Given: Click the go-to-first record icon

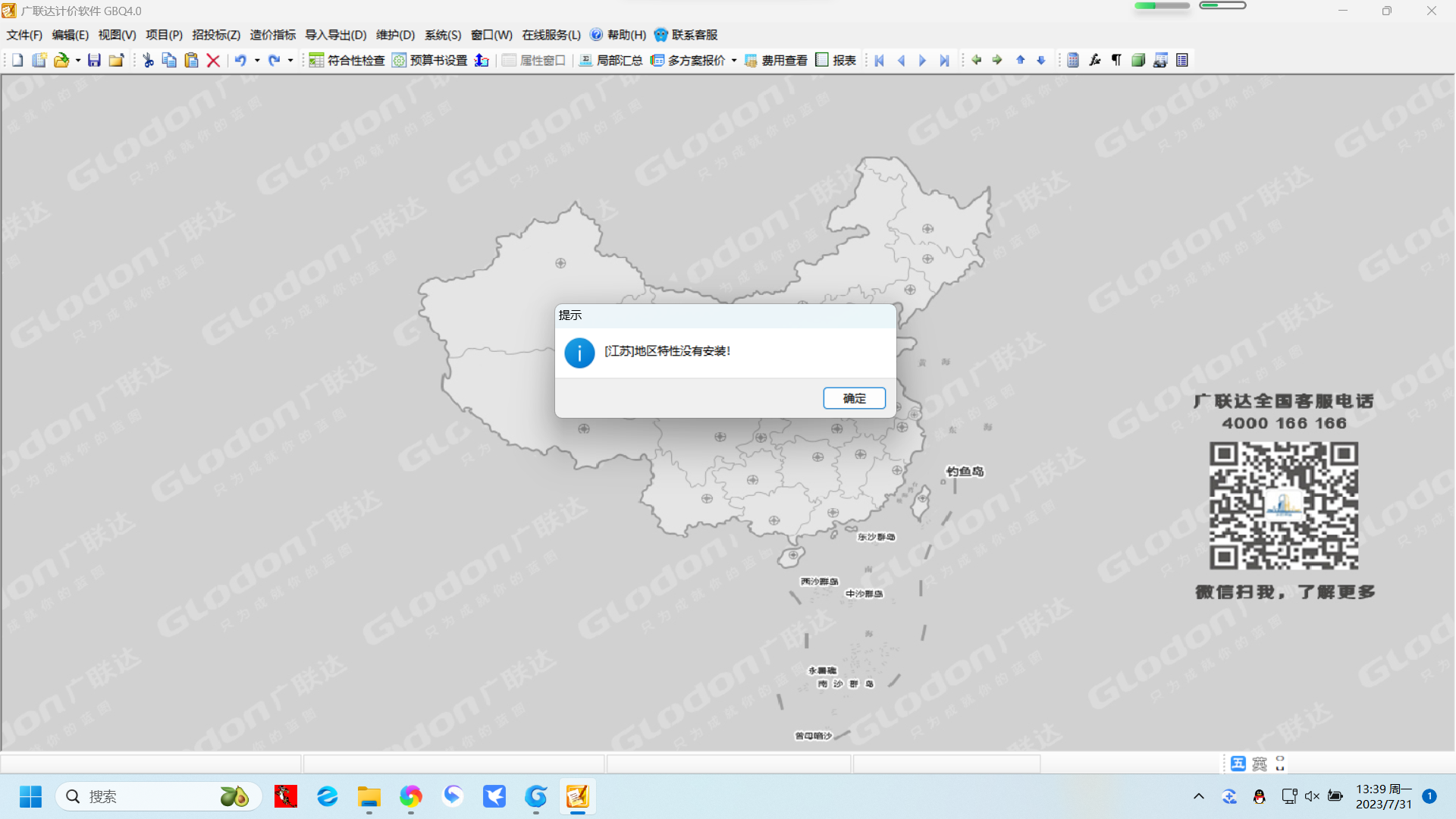Looking at the screenshot, I should [880, 61].
